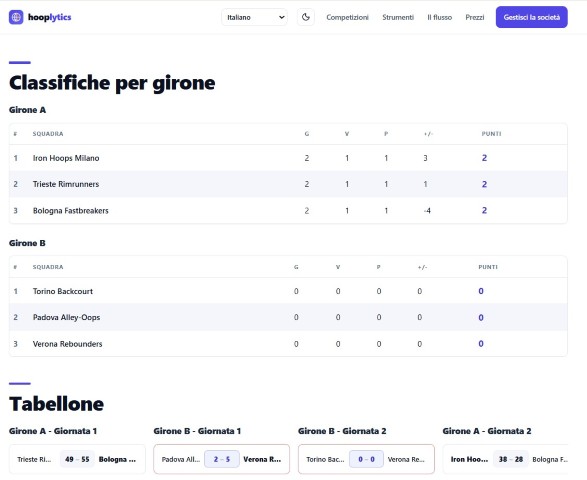Click the 38 - 28 score badge

click(511, 459)
